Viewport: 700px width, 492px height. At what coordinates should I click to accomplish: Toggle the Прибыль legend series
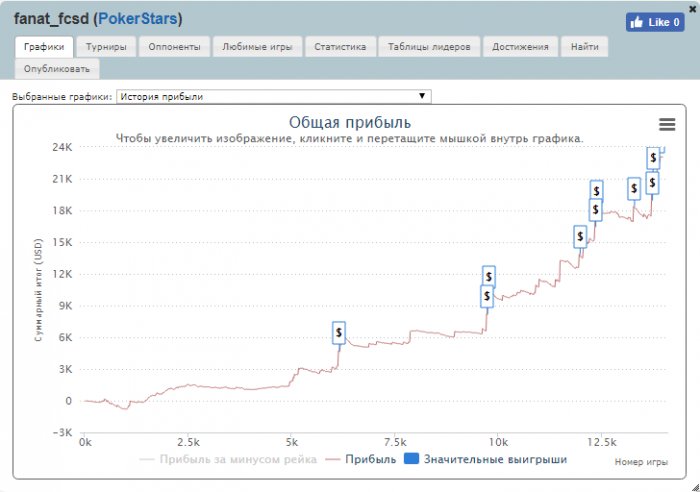pos(361,459)
